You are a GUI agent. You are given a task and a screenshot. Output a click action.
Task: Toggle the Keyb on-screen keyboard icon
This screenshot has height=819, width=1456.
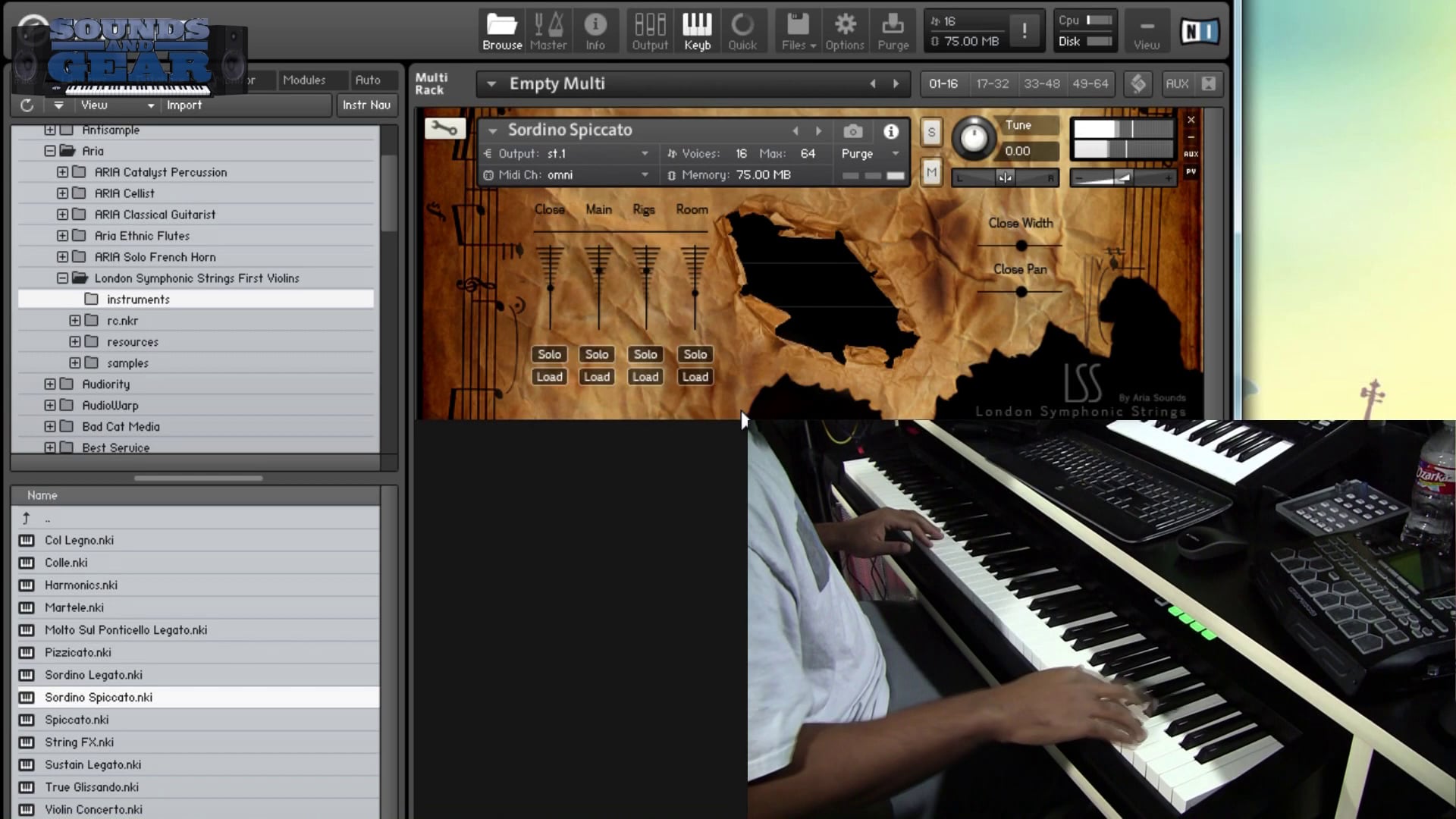click(x=697, y=31)
